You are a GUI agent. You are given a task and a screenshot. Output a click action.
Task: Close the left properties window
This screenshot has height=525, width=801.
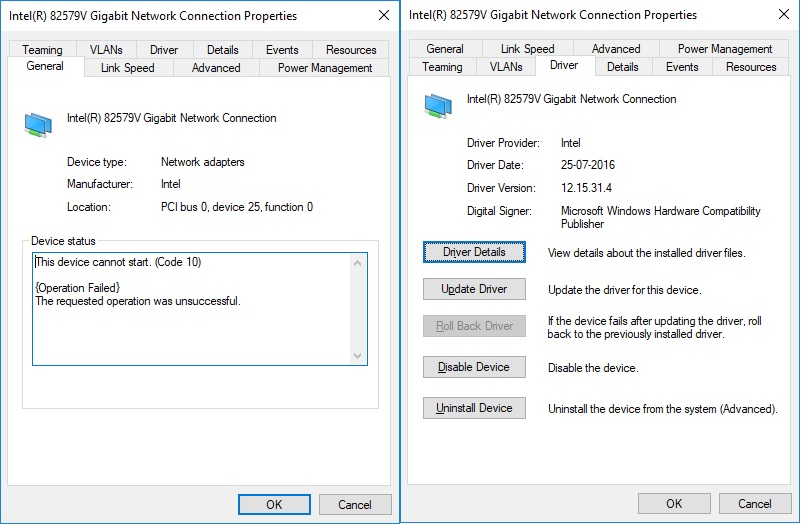tap(384, 15)
